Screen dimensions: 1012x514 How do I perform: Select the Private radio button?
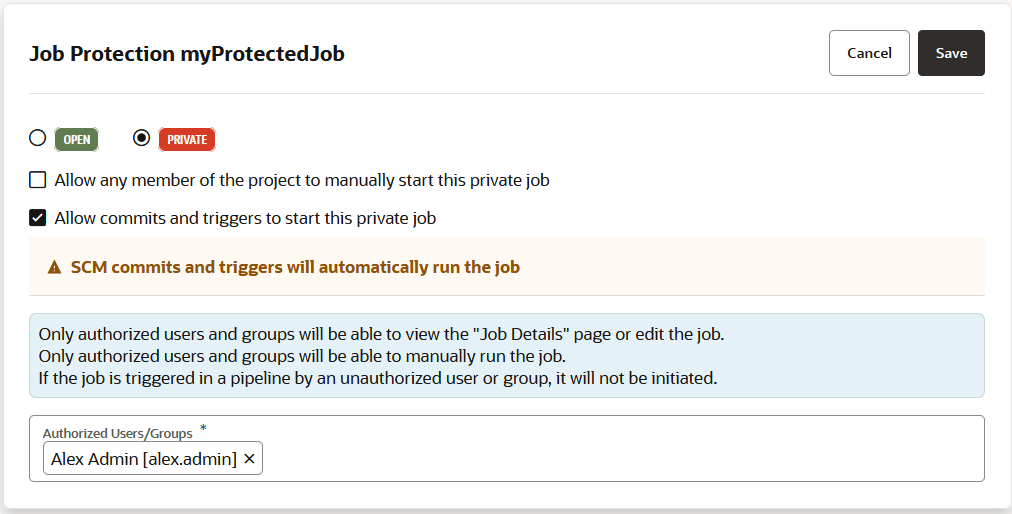tap(142, 138)
